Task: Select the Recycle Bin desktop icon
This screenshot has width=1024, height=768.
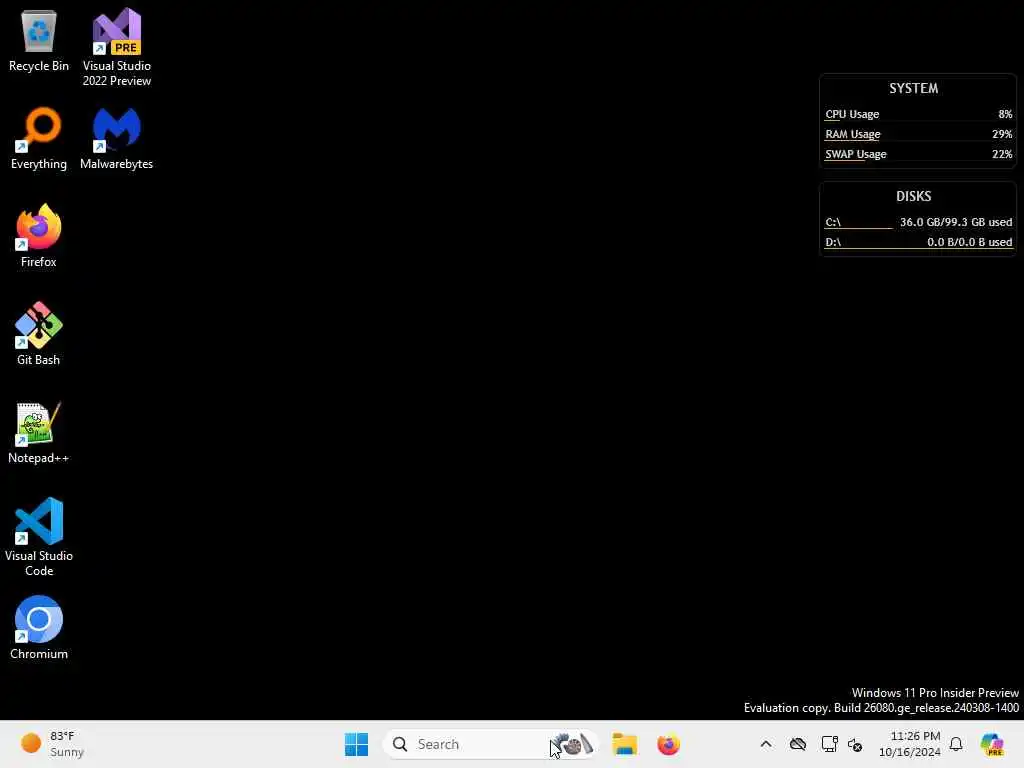Action: (39, 40)
